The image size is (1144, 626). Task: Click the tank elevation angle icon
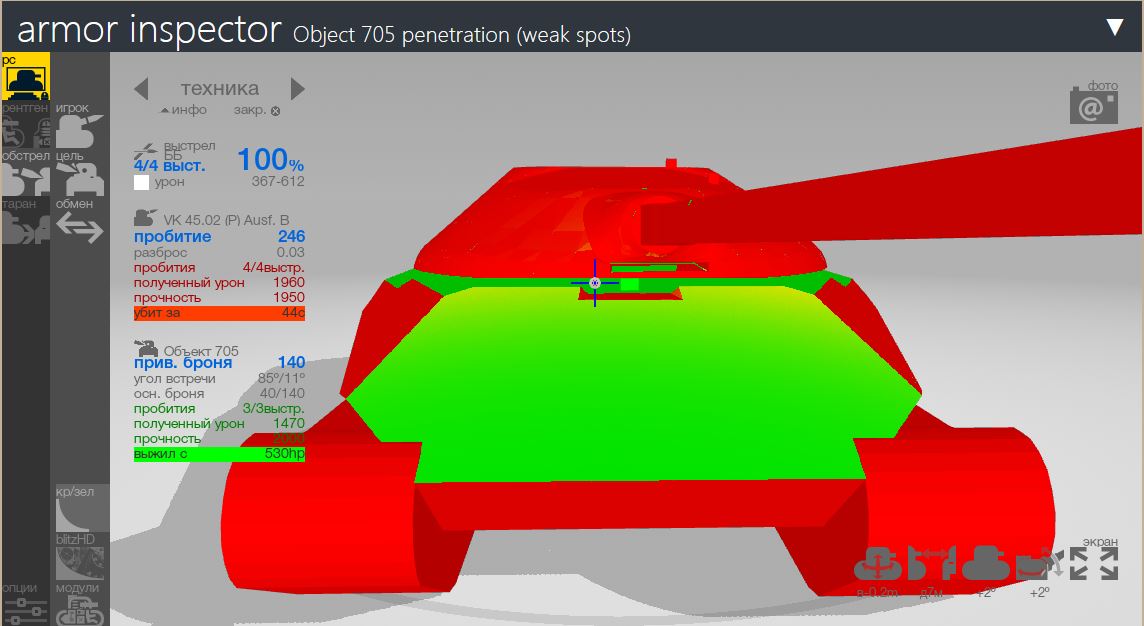[986, 563]
